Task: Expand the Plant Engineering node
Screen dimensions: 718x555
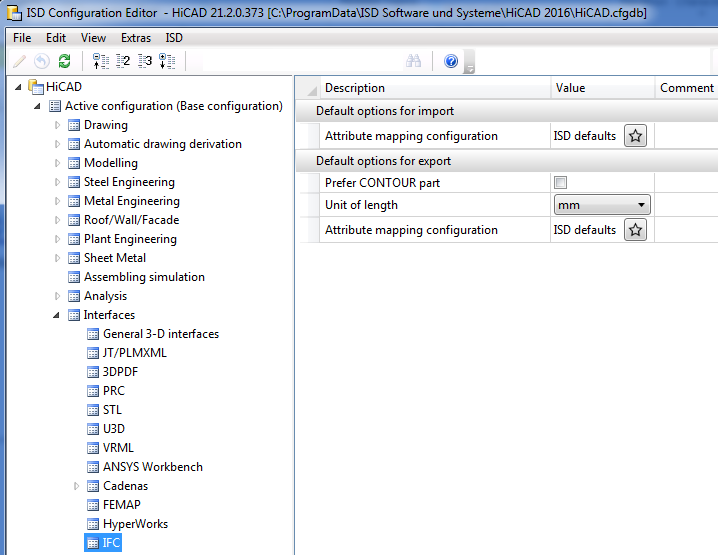Action: [57, 239]
